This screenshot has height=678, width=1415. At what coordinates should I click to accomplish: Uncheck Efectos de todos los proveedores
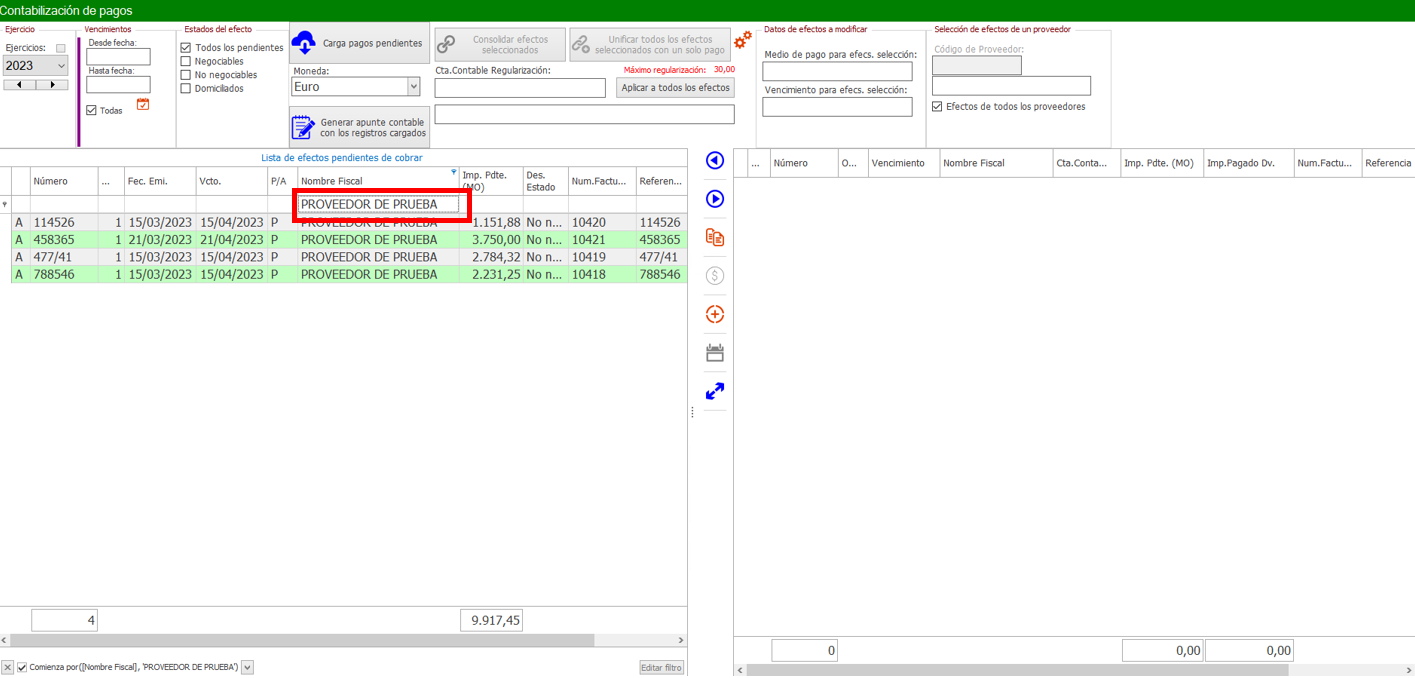pyautogui.click(x=937, y=107)
